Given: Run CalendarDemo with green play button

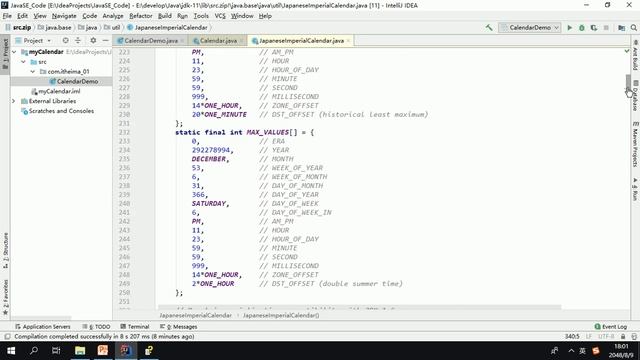Looking at the screenshot, I should click(569, 27).
